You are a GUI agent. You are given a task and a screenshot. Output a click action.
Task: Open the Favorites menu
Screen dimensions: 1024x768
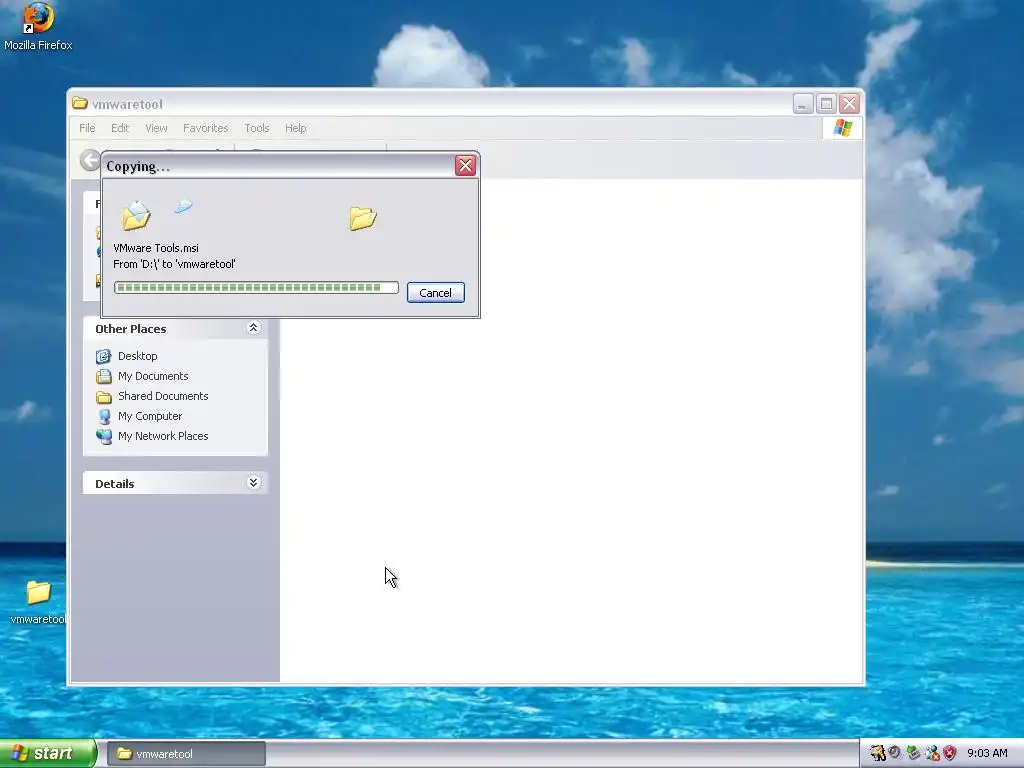(206, 128)
